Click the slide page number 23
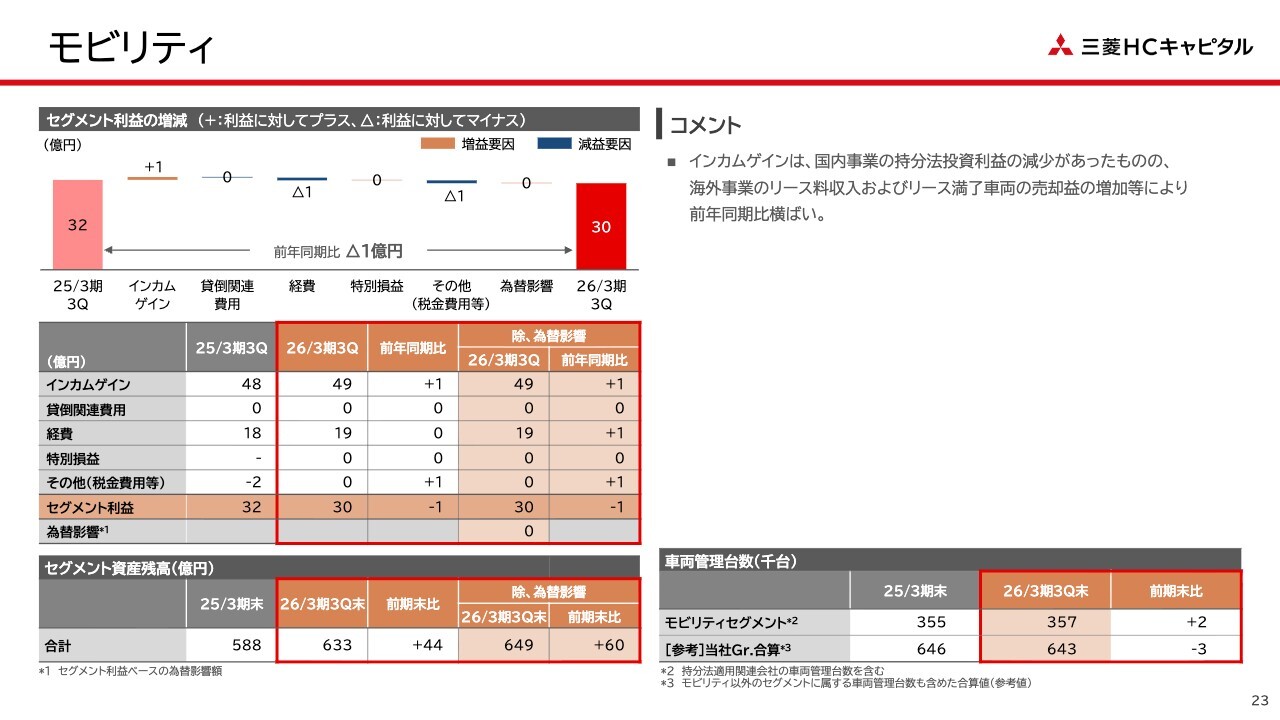Screen dimensions: 1280x720 coord(1259,699)
